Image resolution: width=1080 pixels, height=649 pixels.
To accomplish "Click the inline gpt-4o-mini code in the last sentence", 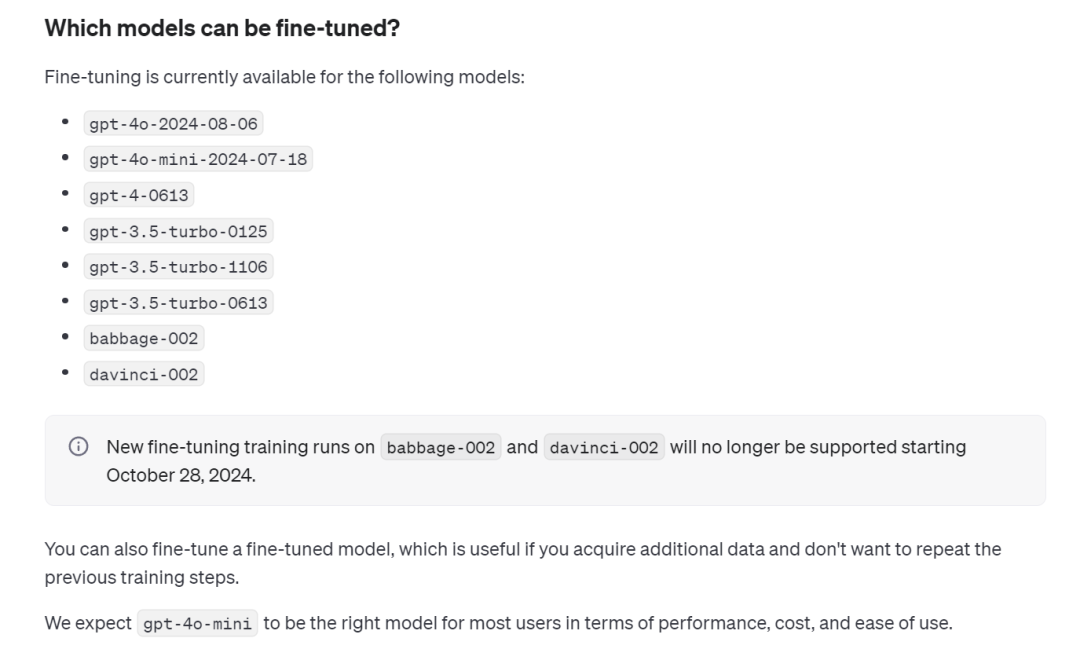I will [197, 624].
